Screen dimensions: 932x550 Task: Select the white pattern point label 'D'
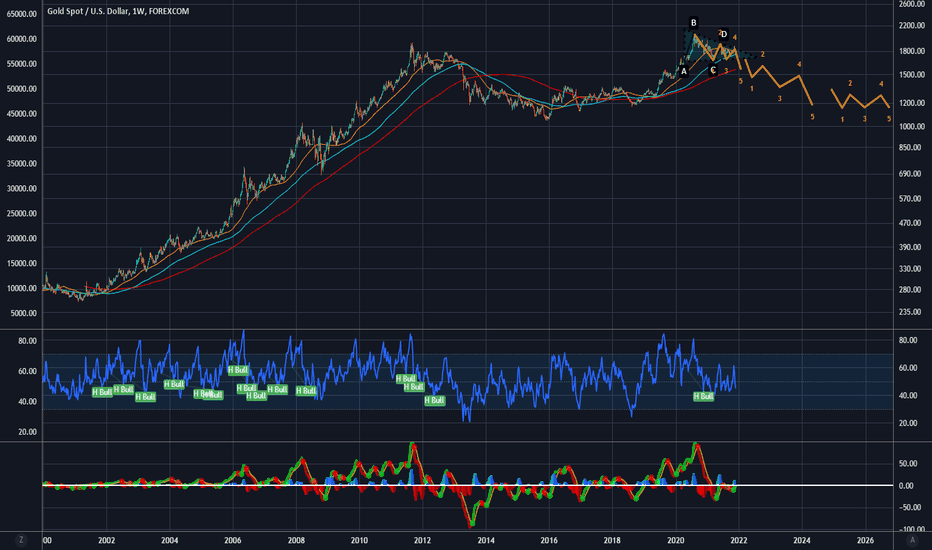(724, 34)
